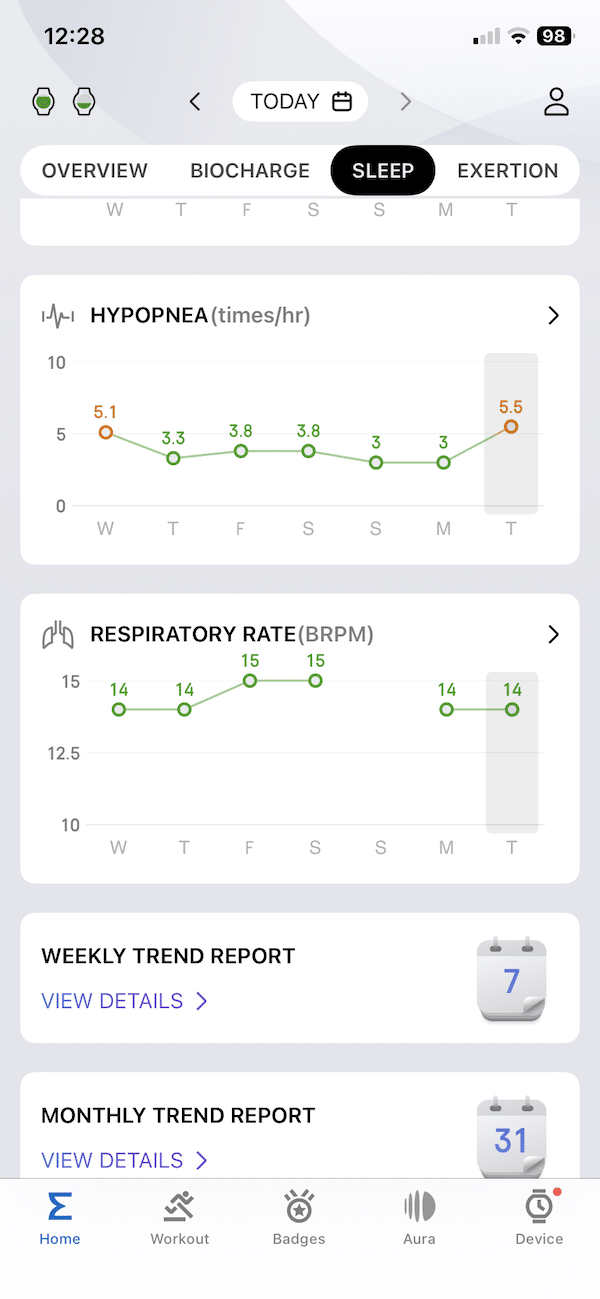The width and height of the screenshot is (600, 1299).
Task: Switch to the Overview tab
Action: pos(95,171)
